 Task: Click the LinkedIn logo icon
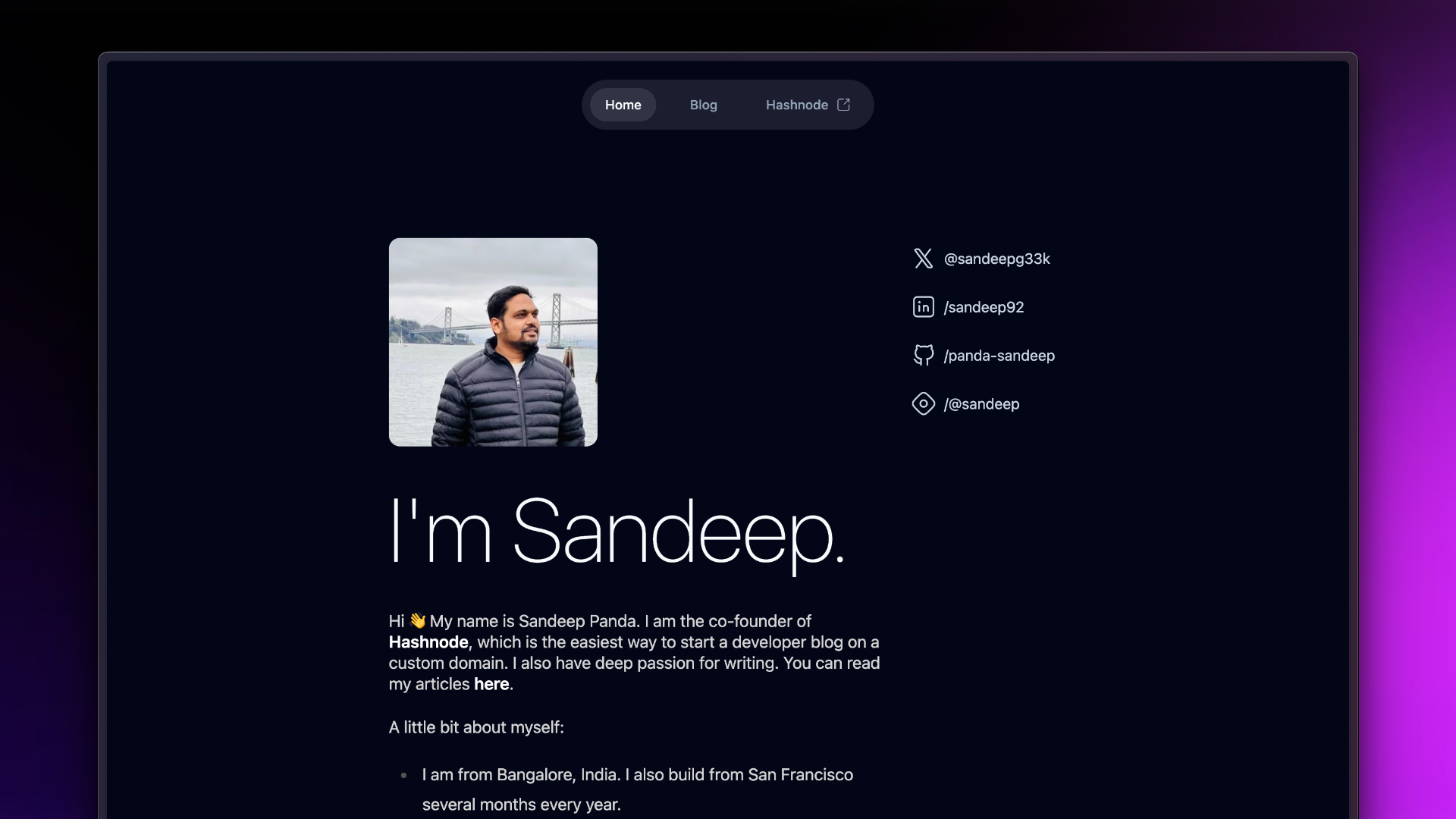tap(923, 307)
